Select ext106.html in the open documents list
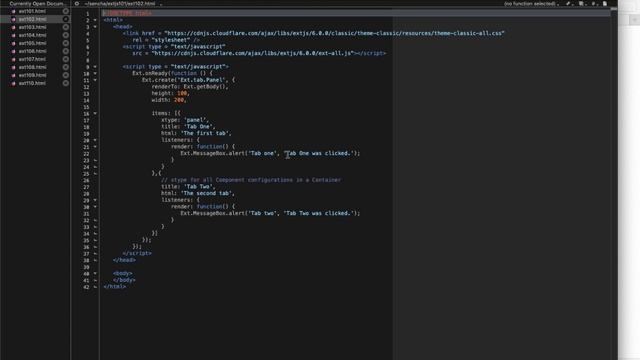This screenshot has width=640, height=360. (x=32, y=51)
